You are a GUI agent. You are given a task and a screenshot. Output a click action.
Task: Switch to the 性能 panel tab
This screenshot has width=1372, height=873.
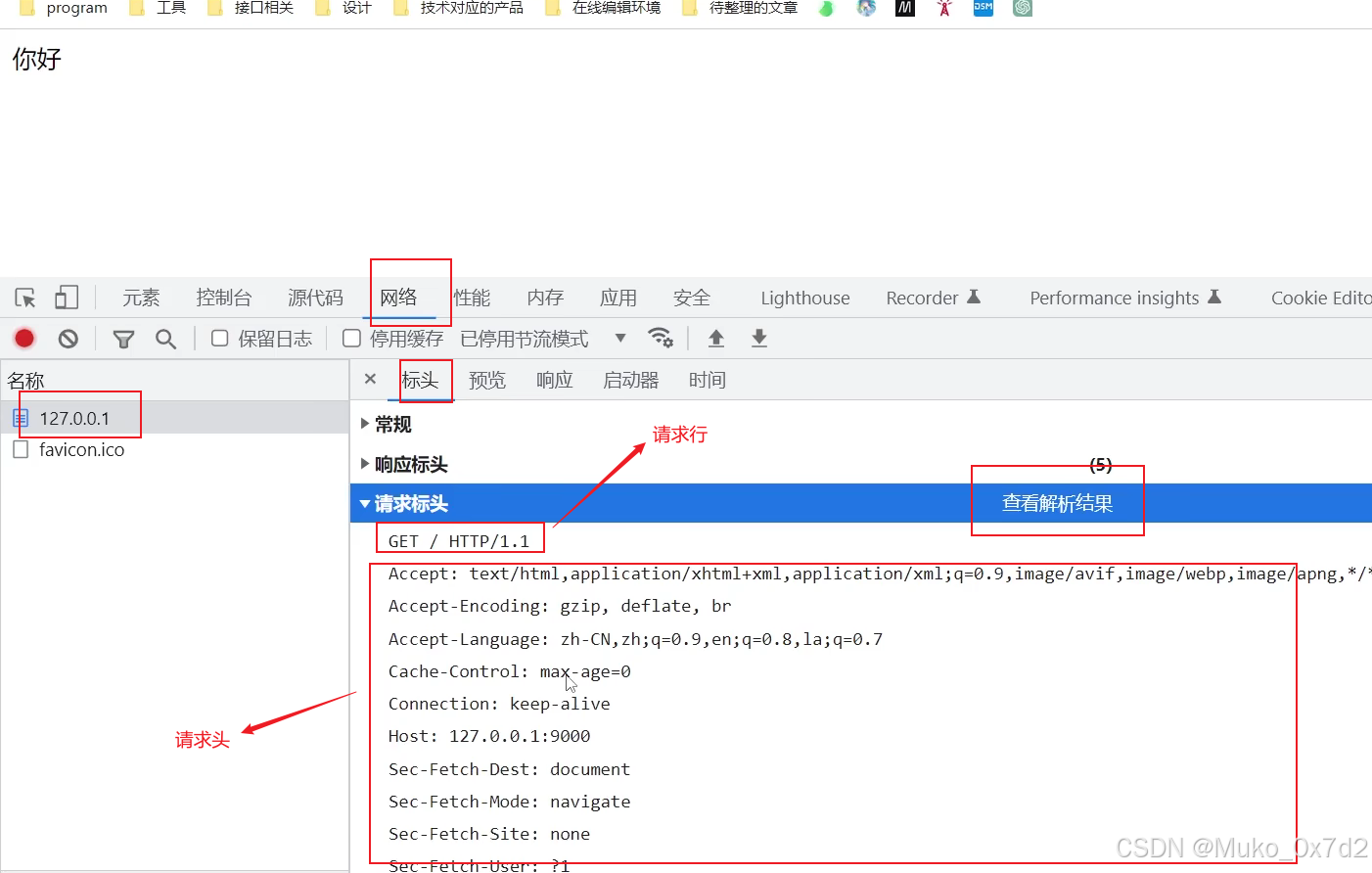[x=472, y=298]
